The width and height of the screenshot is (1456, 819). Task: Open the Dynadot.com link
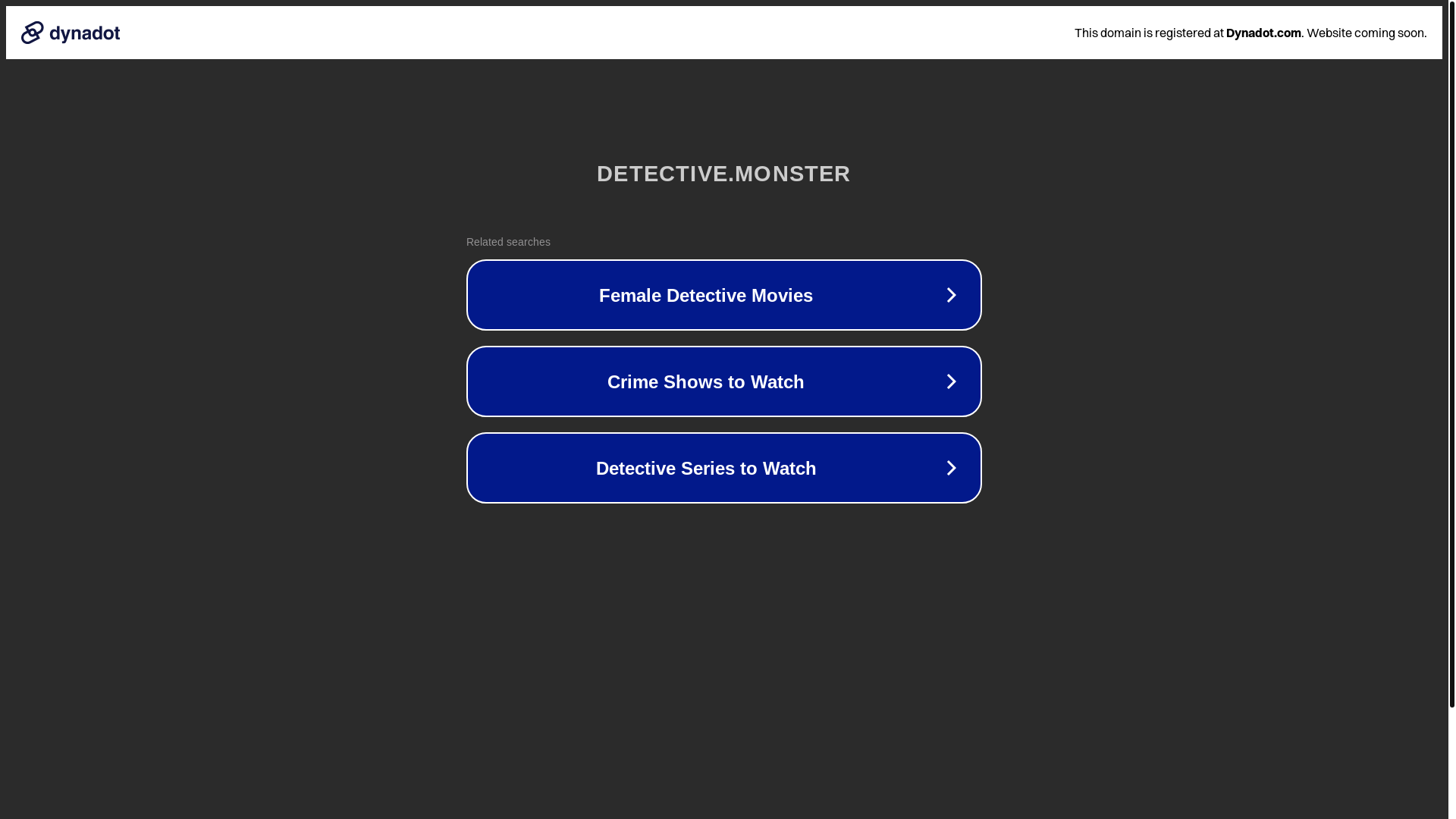tap(1263, 33)
